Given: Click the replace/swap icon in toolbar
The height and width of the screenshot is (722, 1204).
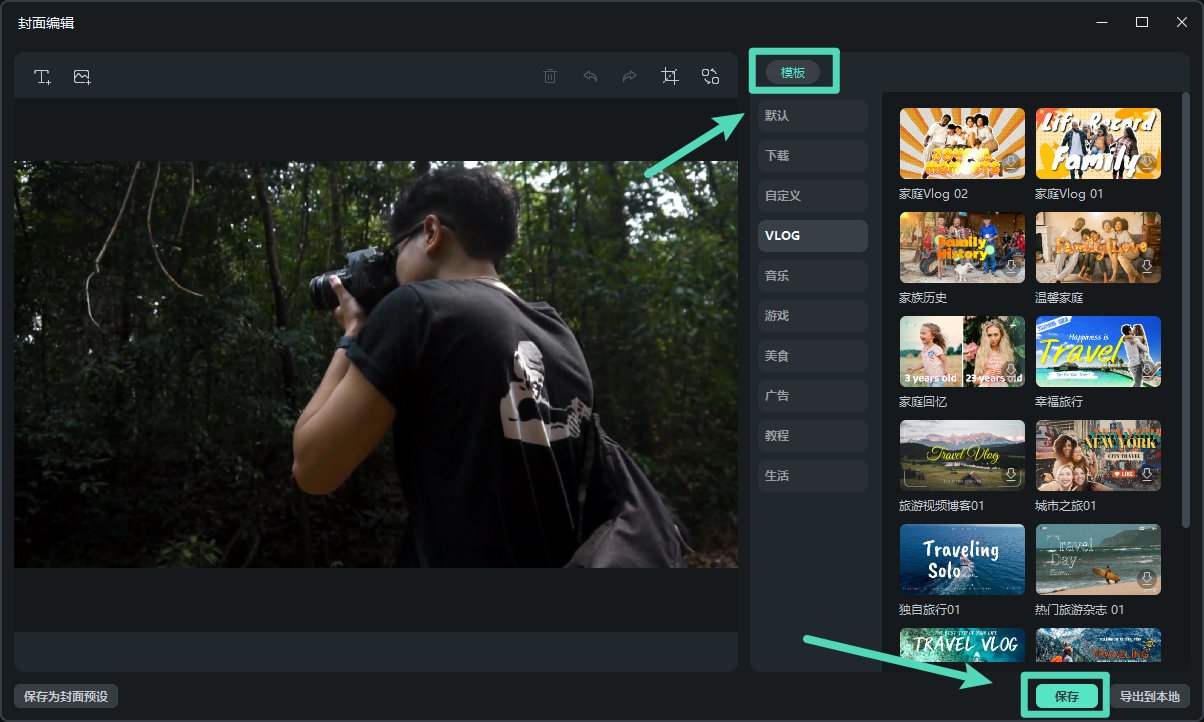Looking at the screenshot, I should coord(710,77).
